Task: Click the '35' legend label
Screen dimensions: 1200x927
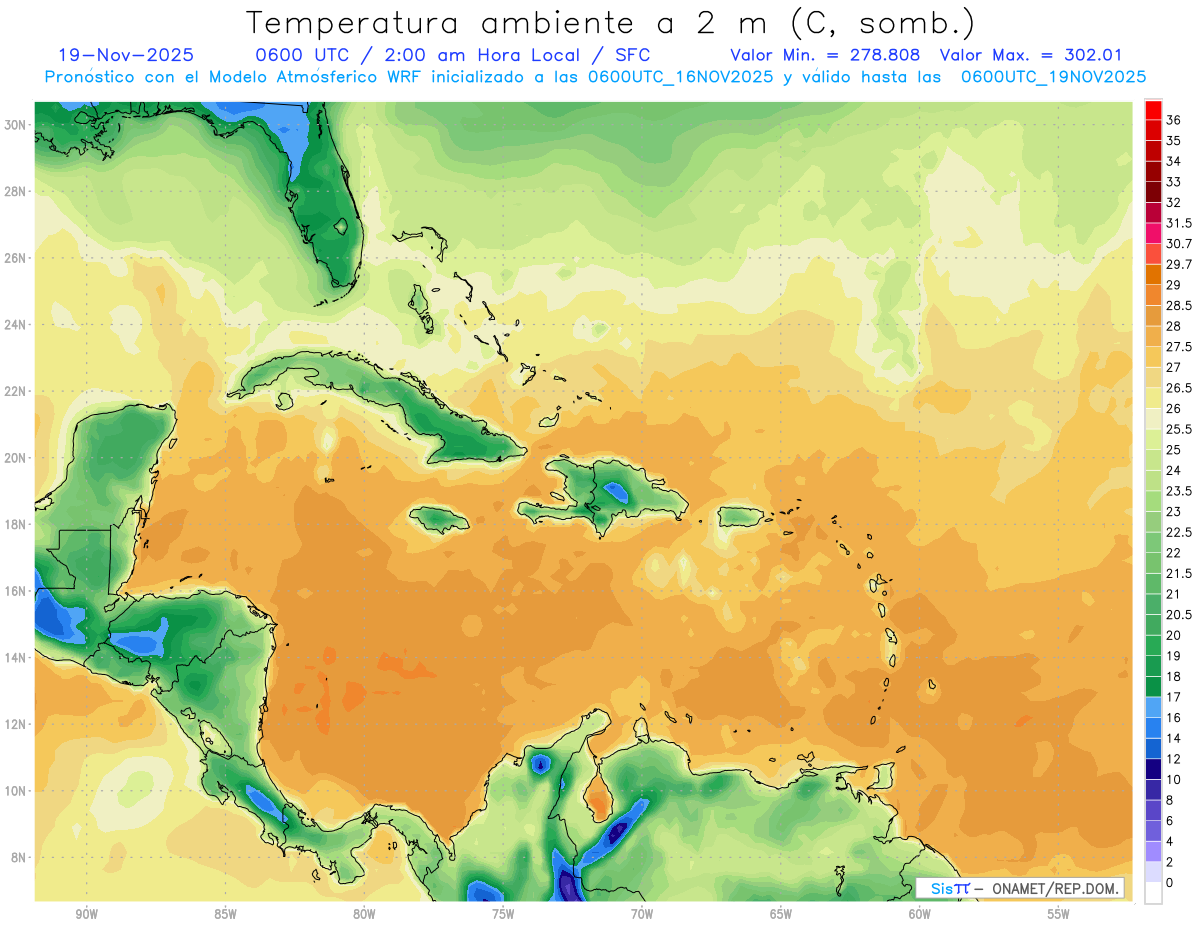Action: [x=1173, y=141]
